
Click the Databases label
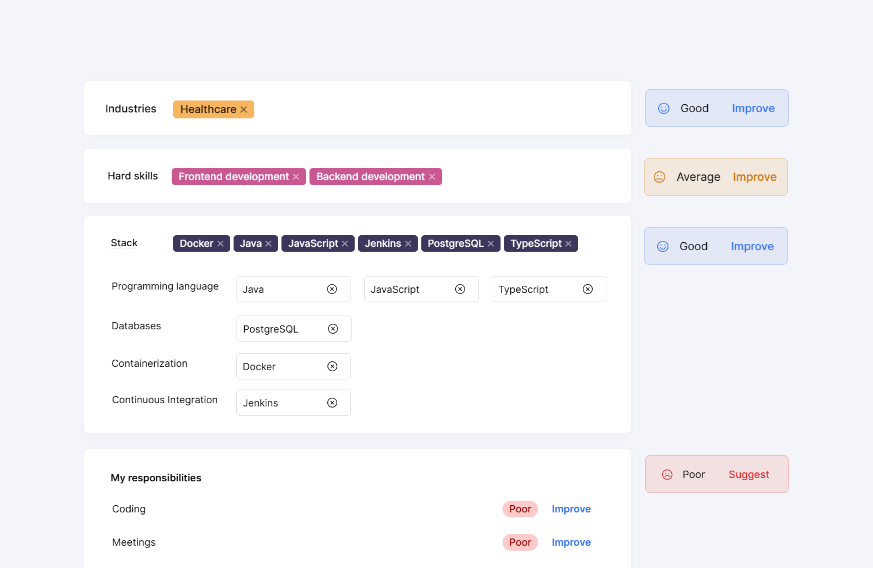click(136, 326)
